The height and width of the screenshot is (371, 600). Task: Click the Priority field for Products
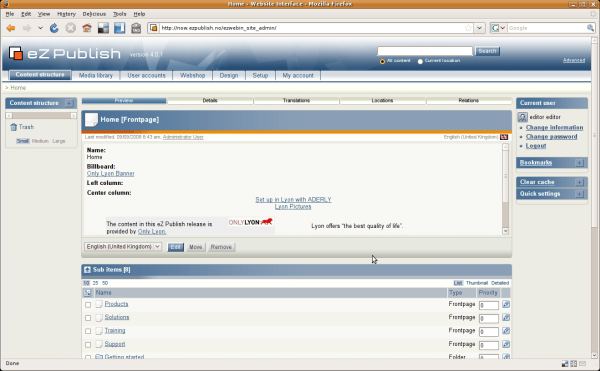(x=489, y=305)
